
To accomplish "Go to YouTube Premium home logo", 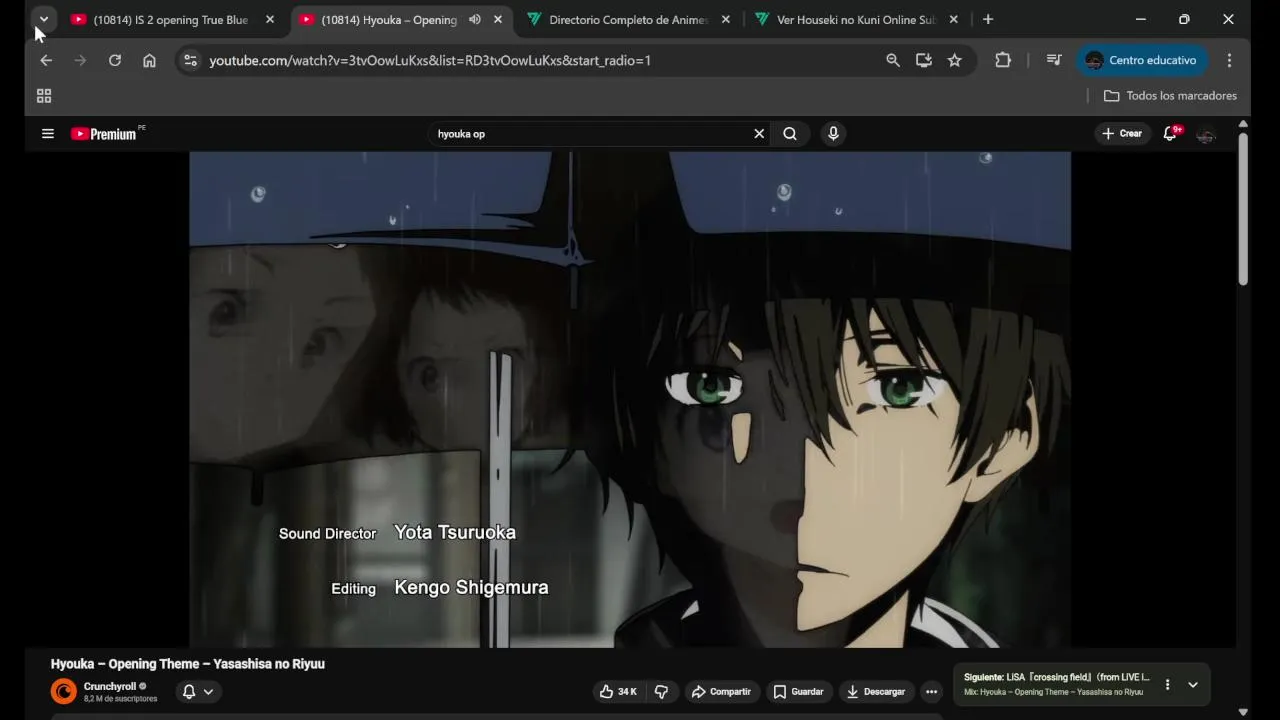I will click(104, 133).
